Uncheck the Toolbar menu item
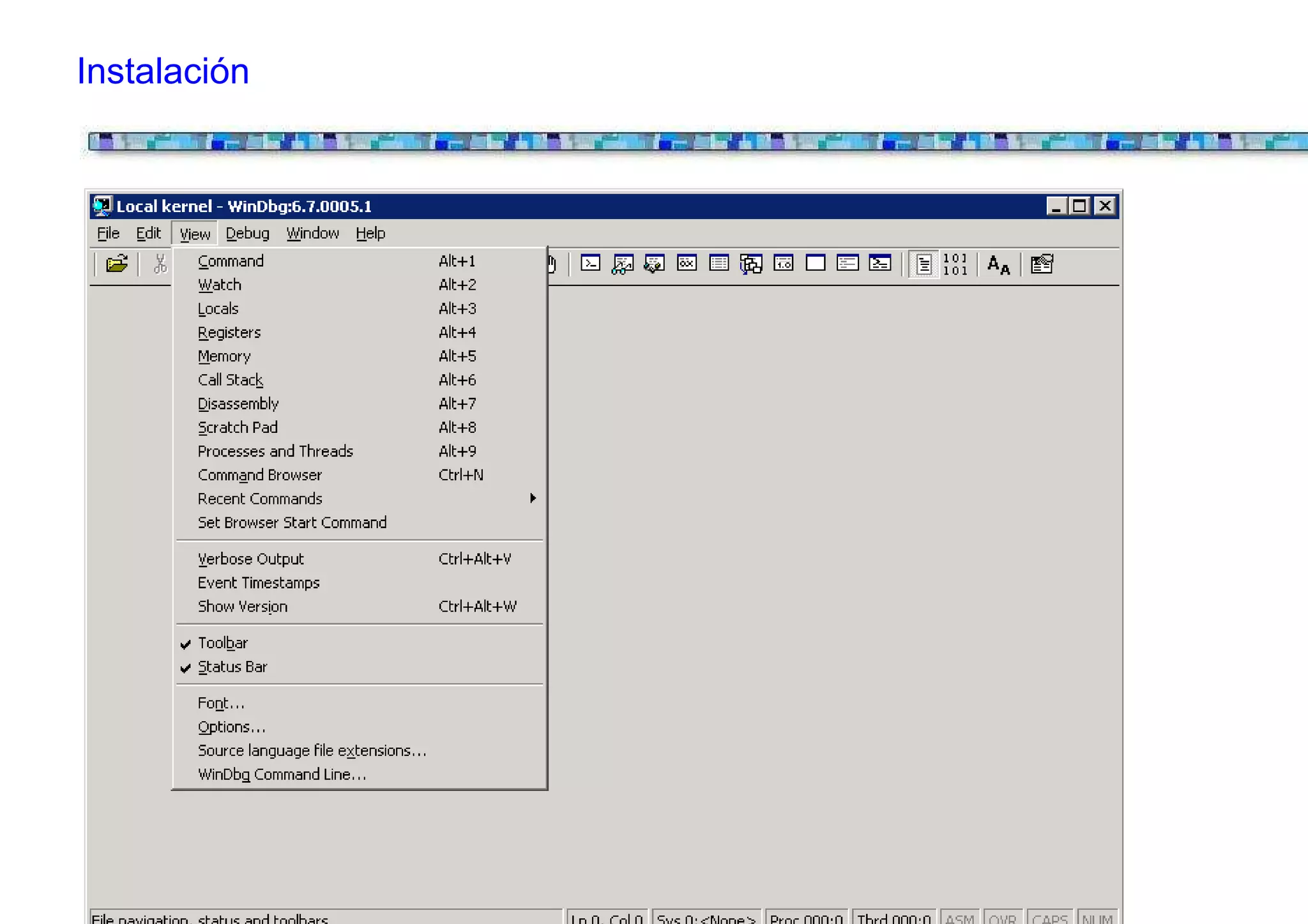The image size is (1308, 924). click(x=223, y=643)
